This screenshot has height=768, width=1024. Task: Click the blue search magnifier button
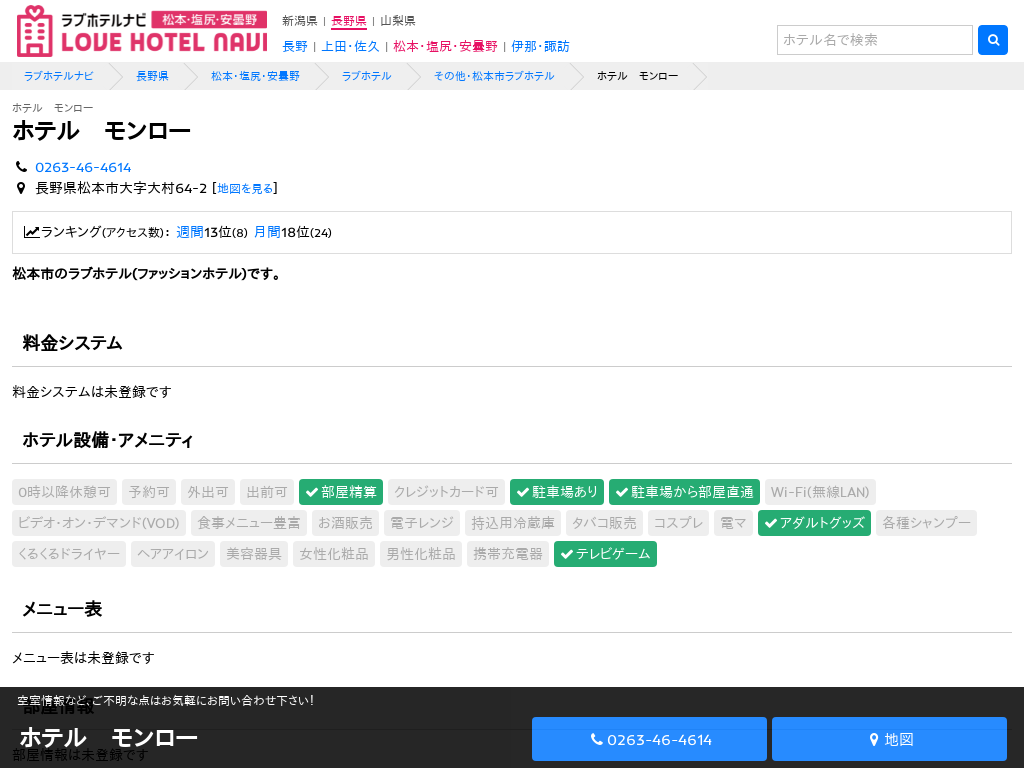pyautogui.click(x=993, y=40)
